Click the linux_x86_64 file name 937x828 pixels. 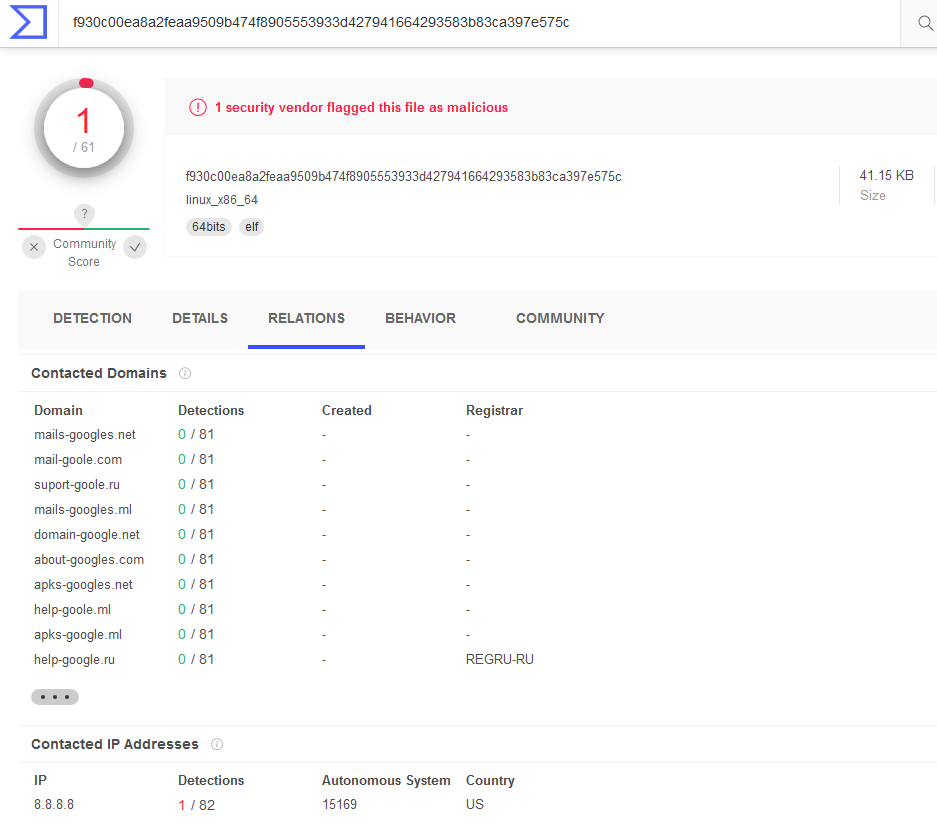(x=222, y=200)
